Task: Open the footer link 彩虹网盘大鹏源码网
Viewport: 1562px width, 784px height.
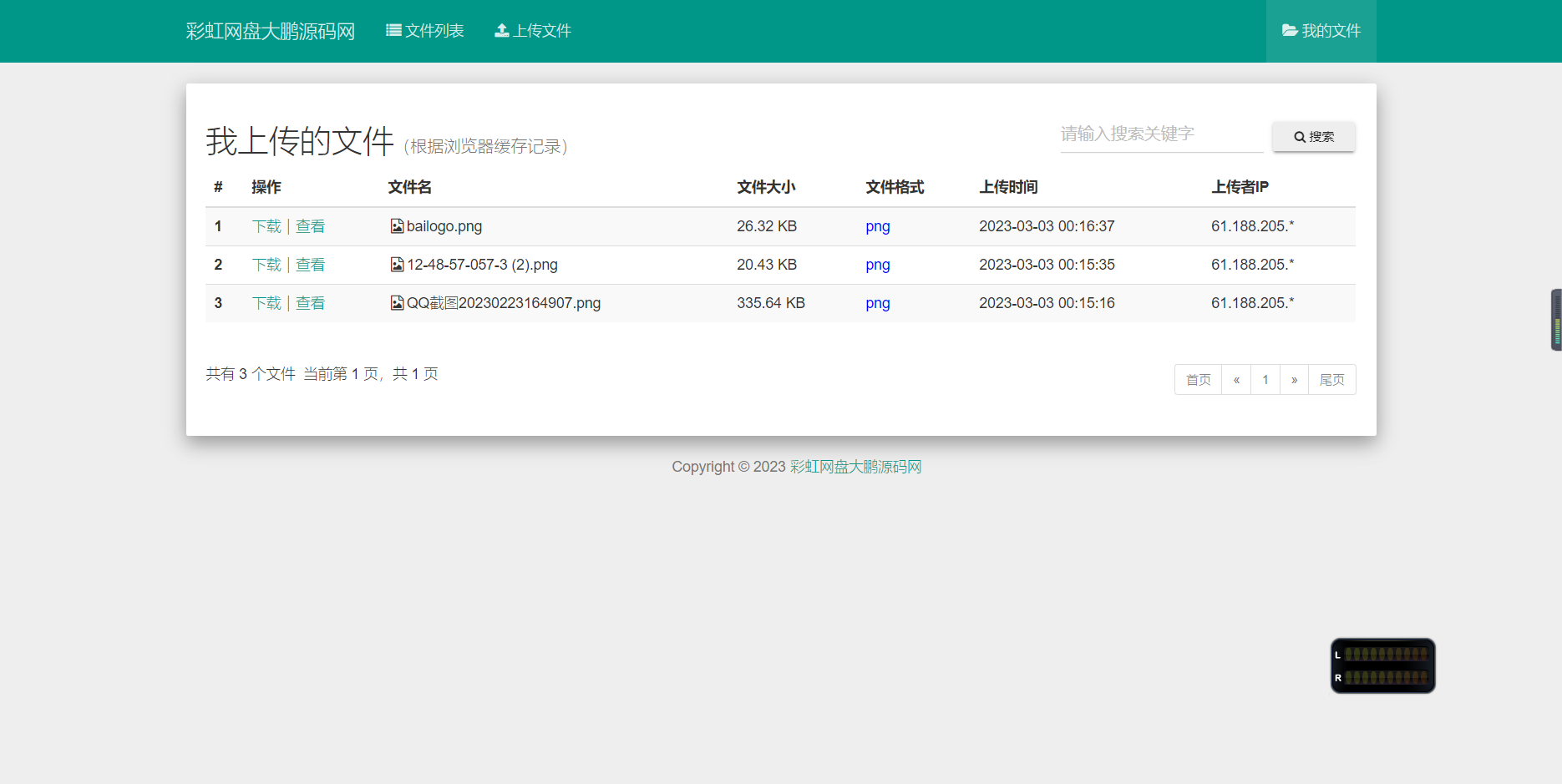Action: [854, 466]
